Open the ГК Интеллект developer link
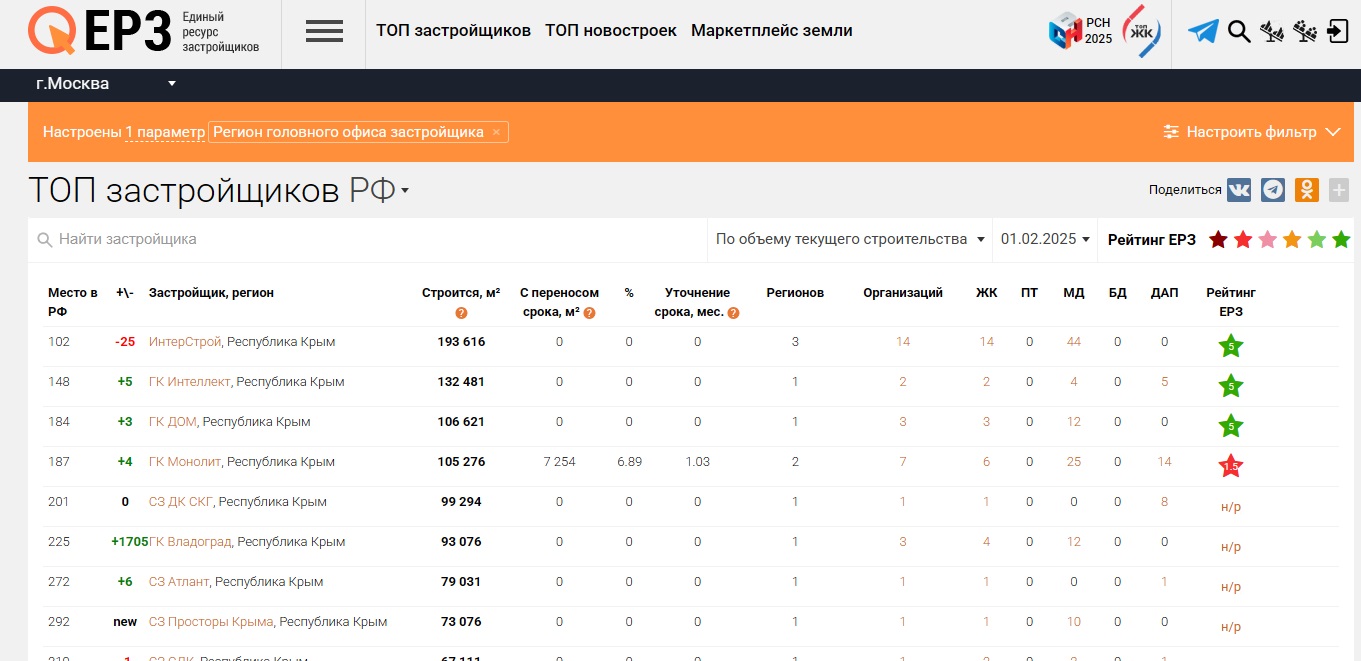Viewport: 1361px width, 661px height. [x=190, y=382]
